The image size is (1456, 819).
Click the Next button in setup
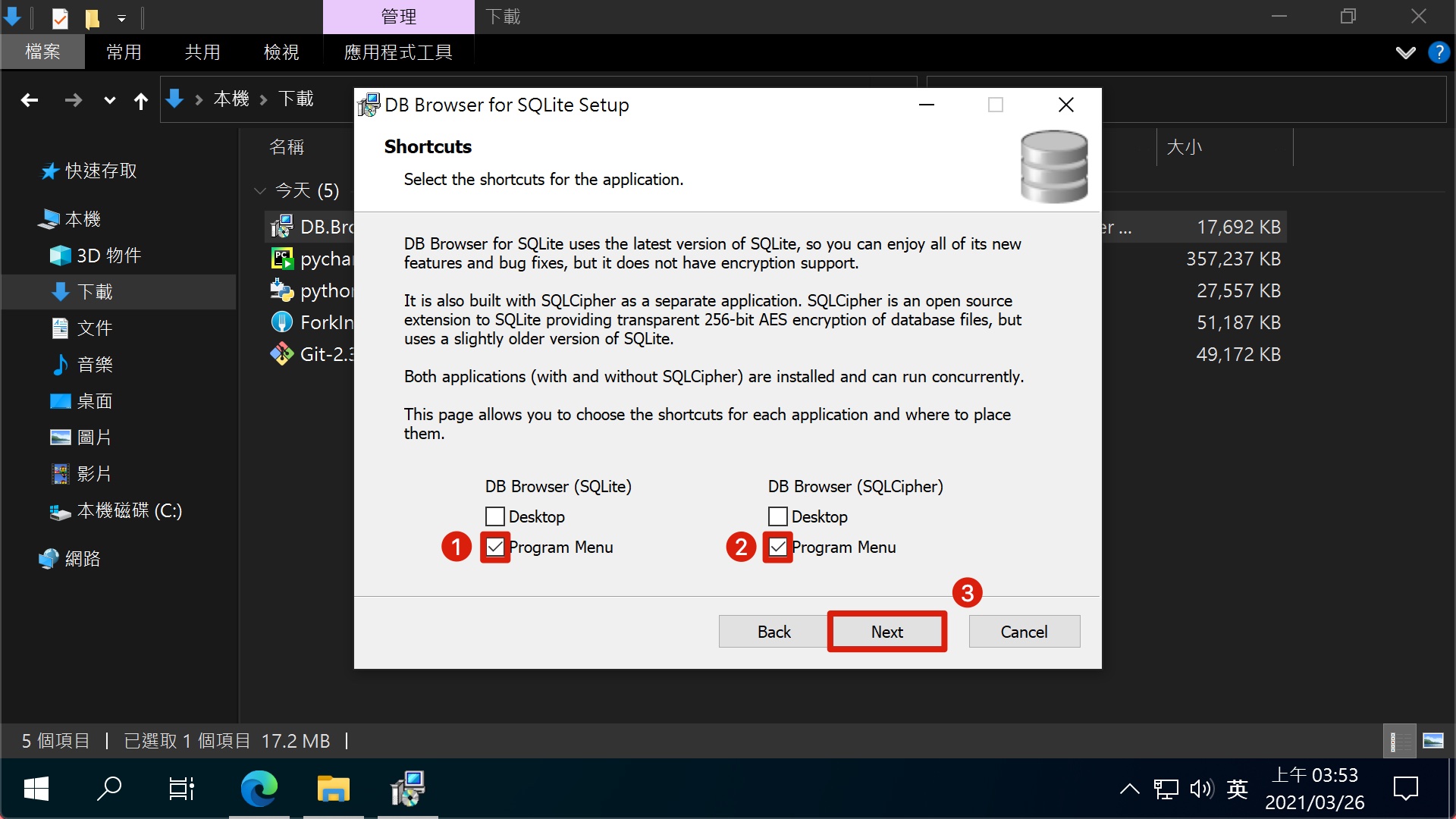pyautogui.click(x=887, y=632)
